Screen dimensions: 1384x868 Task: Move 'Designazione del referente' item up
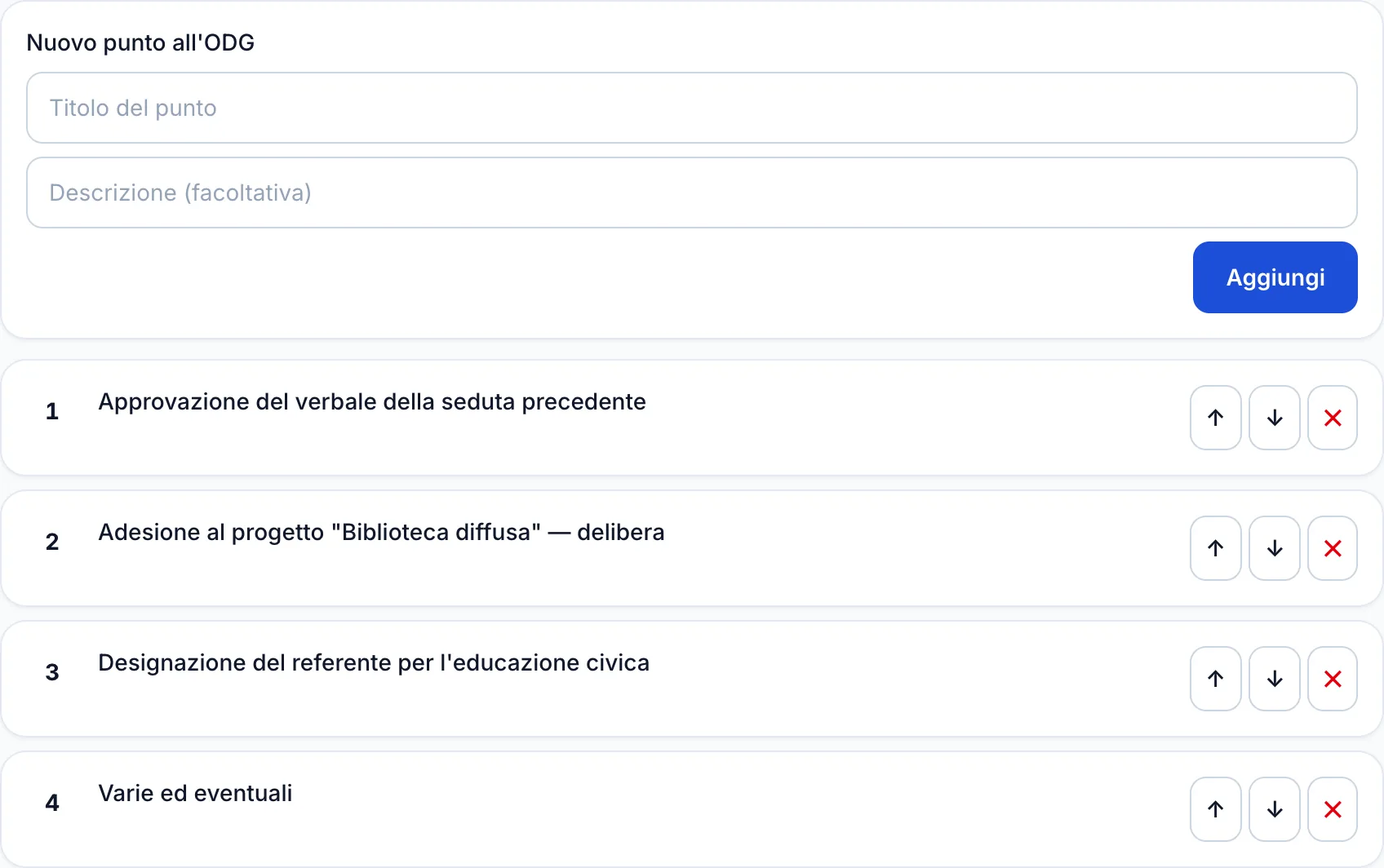click(x=1216, y=679)
